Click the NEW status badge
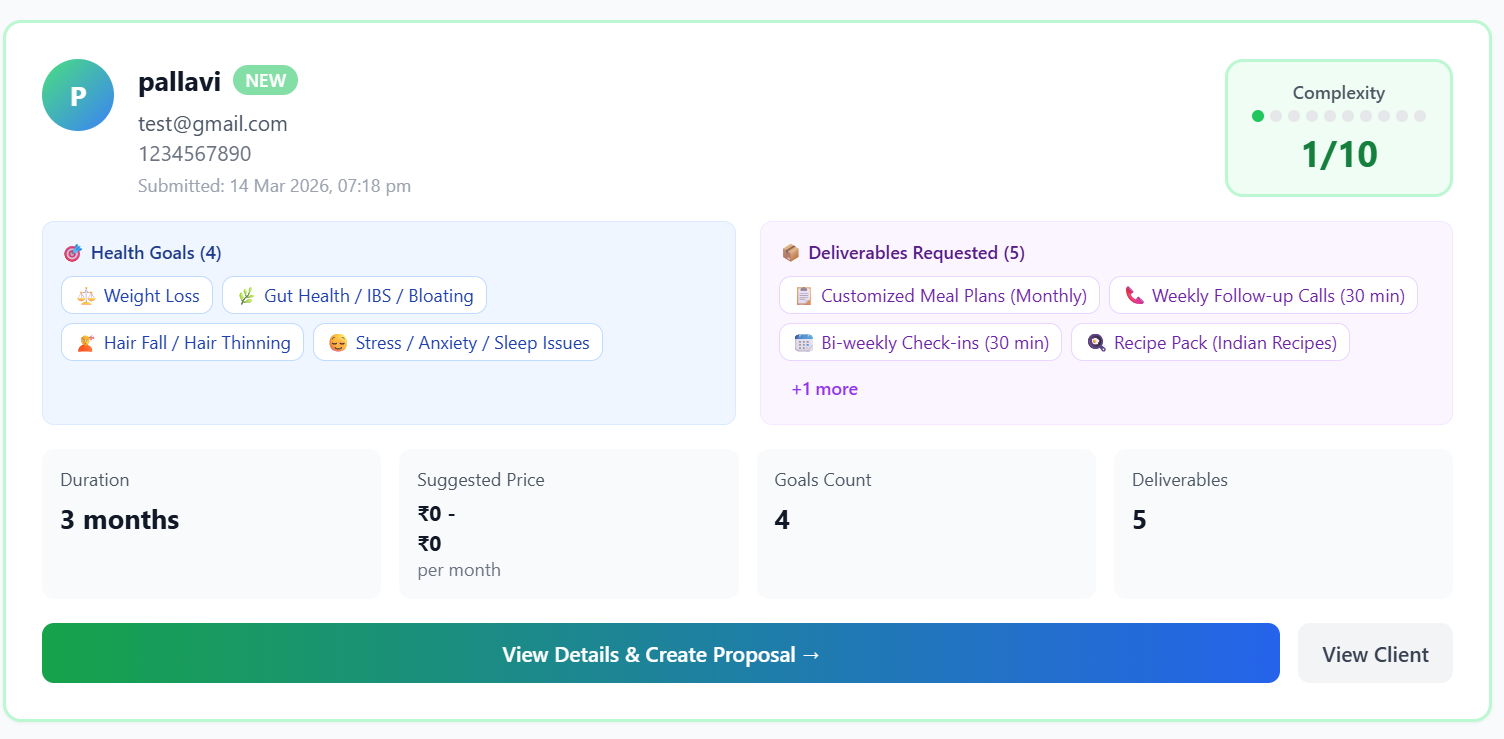The height and width of the screenshot is (739, 1504). tap(265, 81)
